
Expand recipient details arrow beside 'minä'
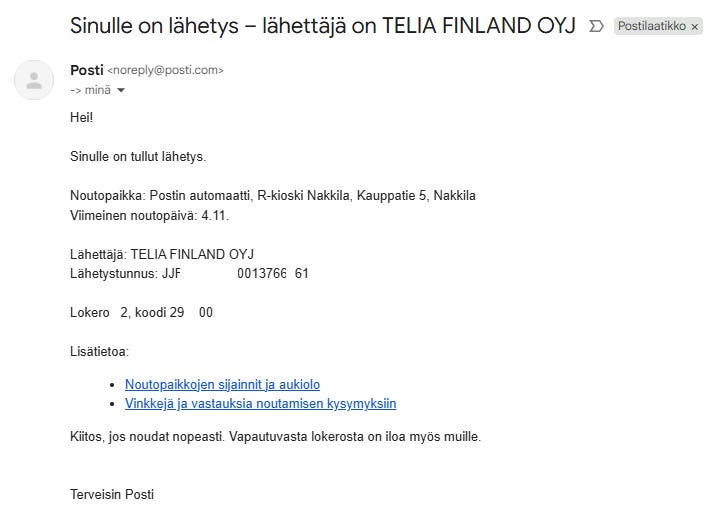pos(121,91)
